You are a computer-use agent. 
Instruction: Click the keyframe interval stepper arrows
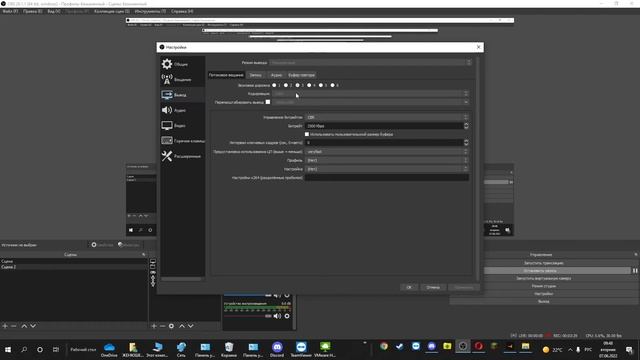coord(466,142)
